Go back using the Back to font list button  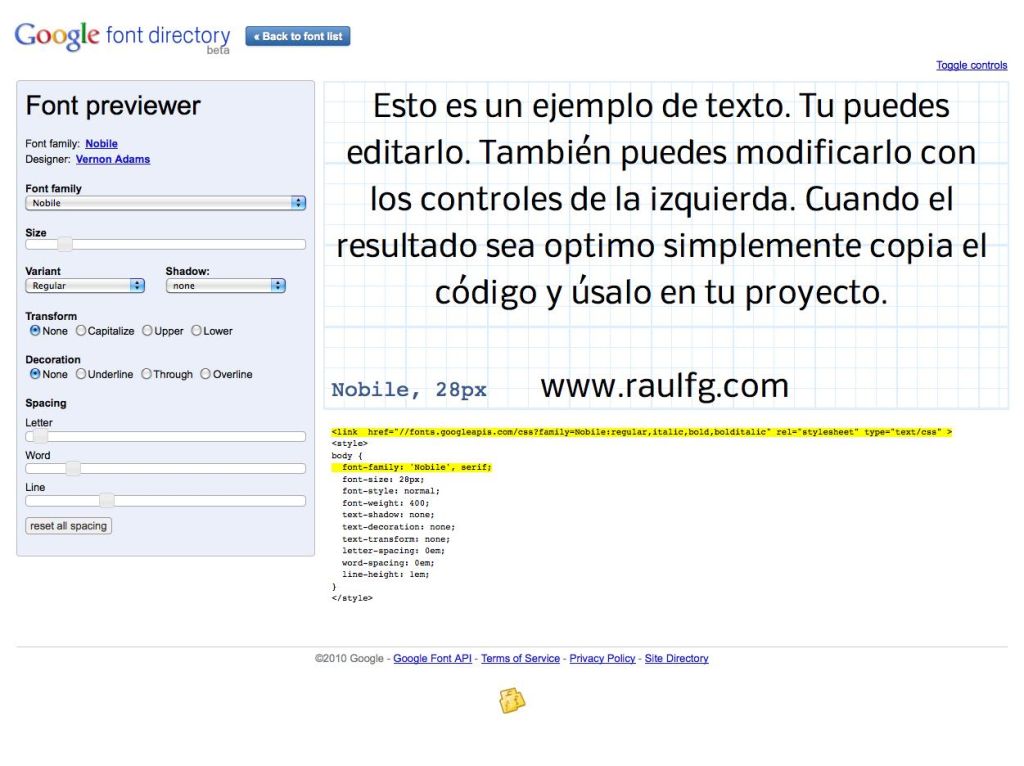pyautogui.click(x=298, y=36)
